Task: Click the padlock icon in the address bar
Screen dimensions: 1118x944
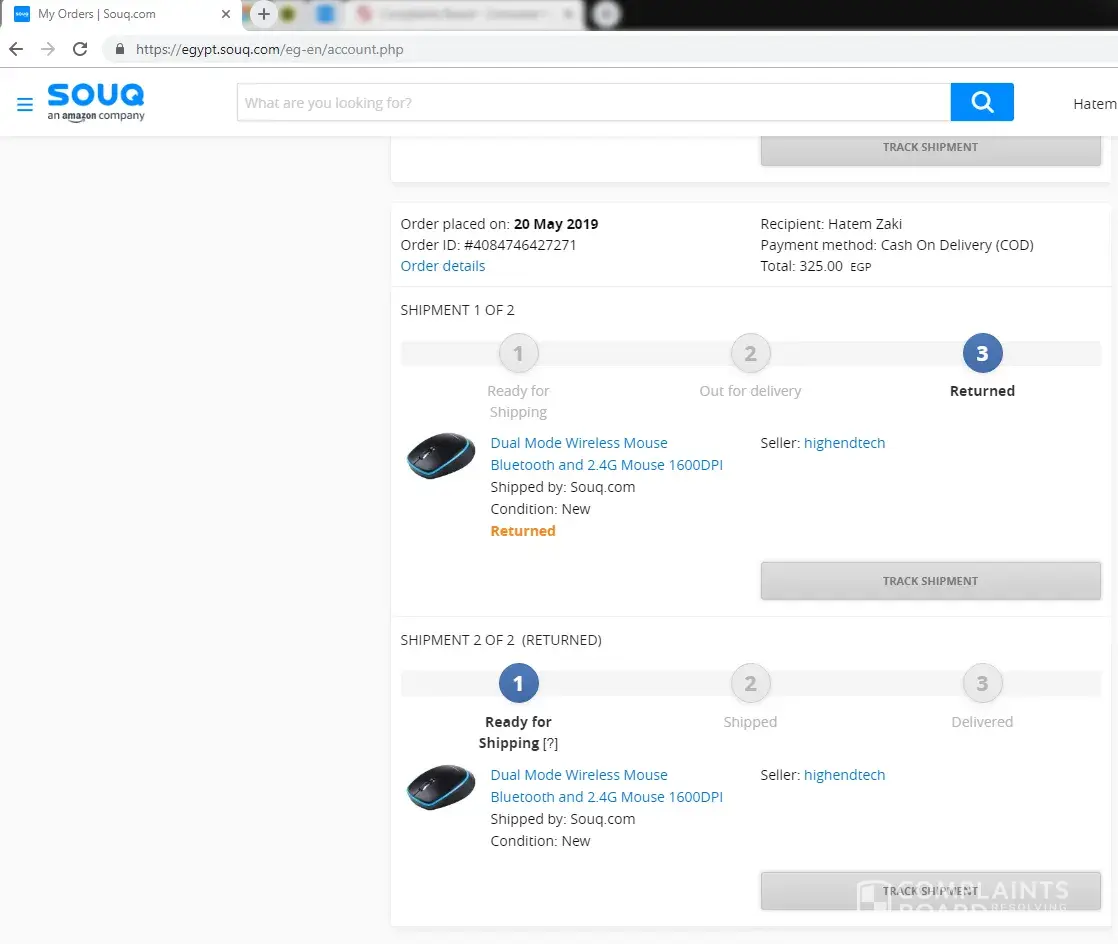Action: 120,49
